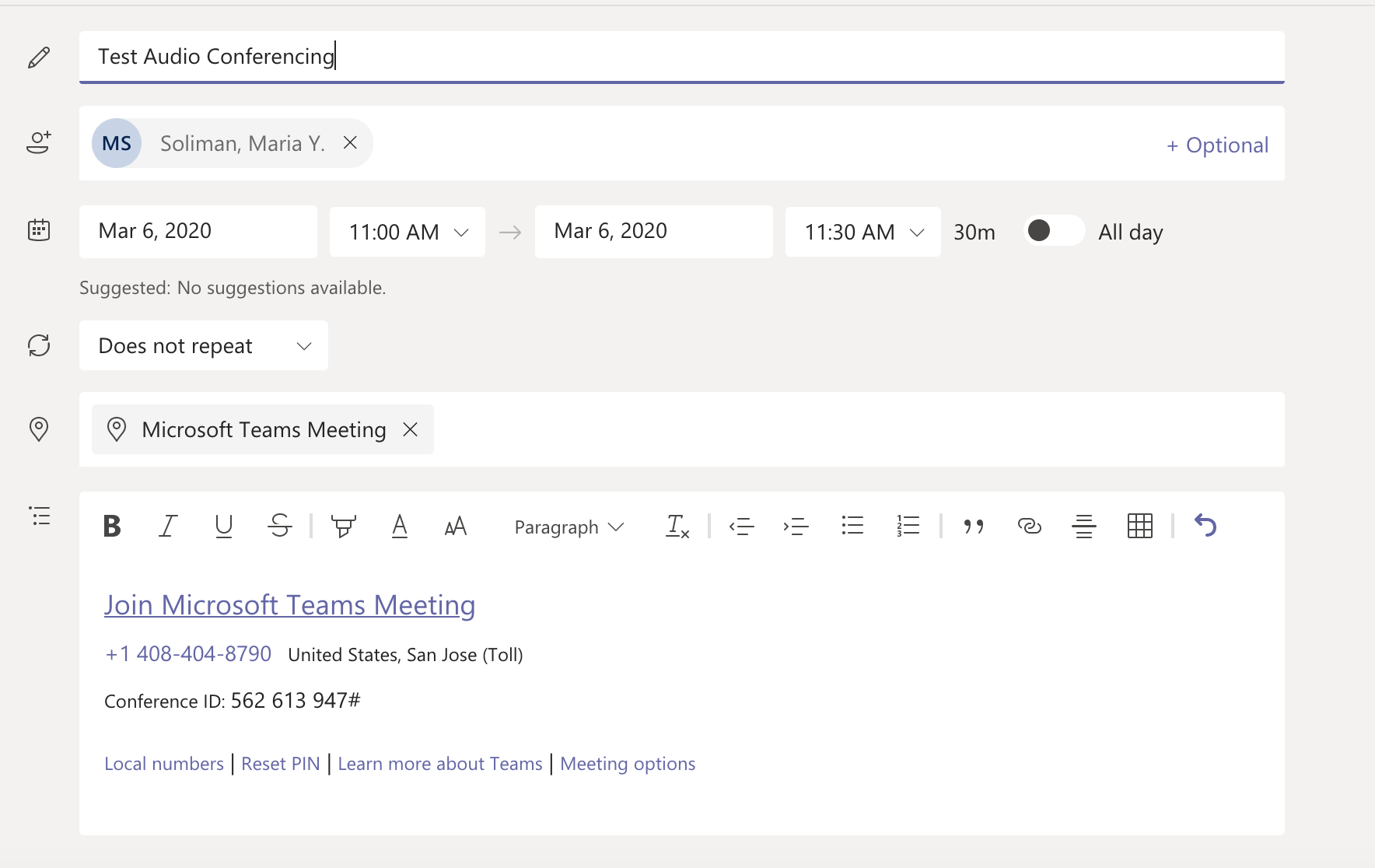
Task: Turn on the All day toggle
Action: point(1054,231)
